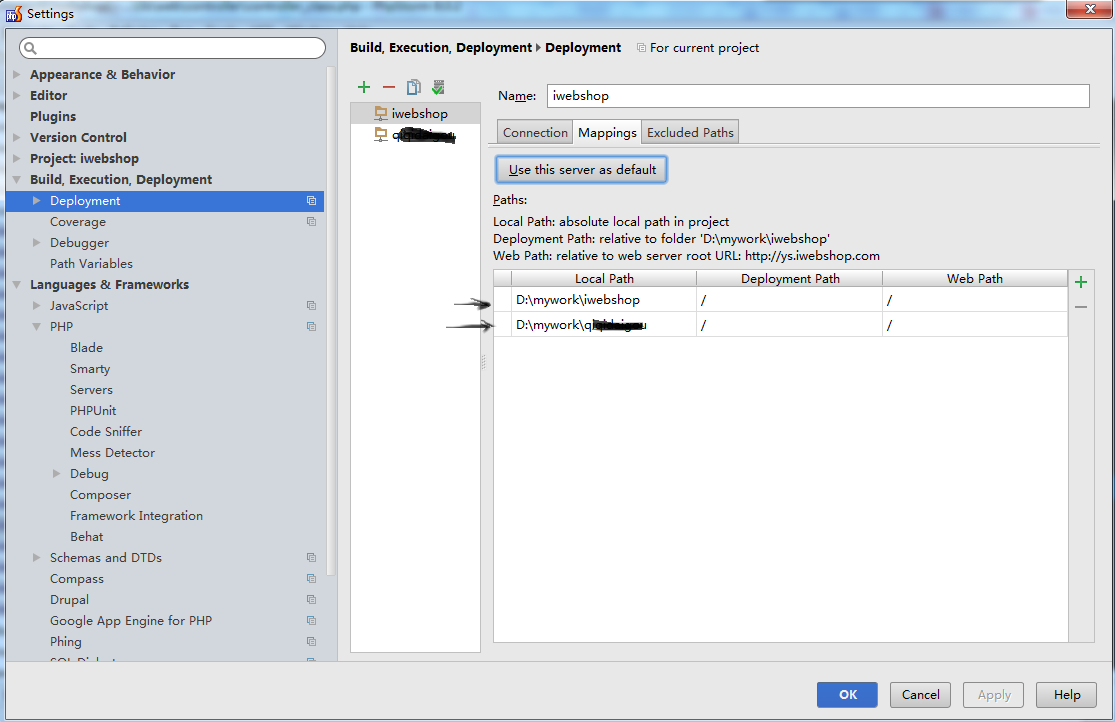This screenshot has height=722, width=1115.
Task: Click the search field above the settings tree
Action: coord(171,47)
